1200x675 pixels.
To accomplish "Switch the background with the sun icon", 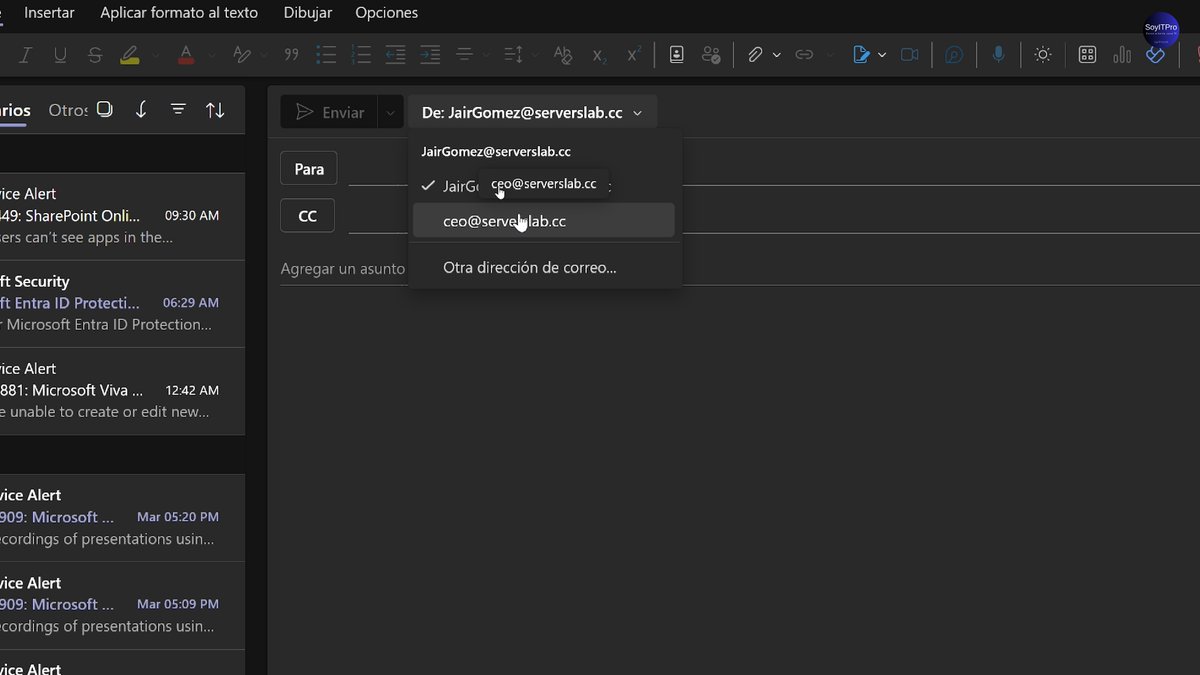I will tap(1043, 55).
